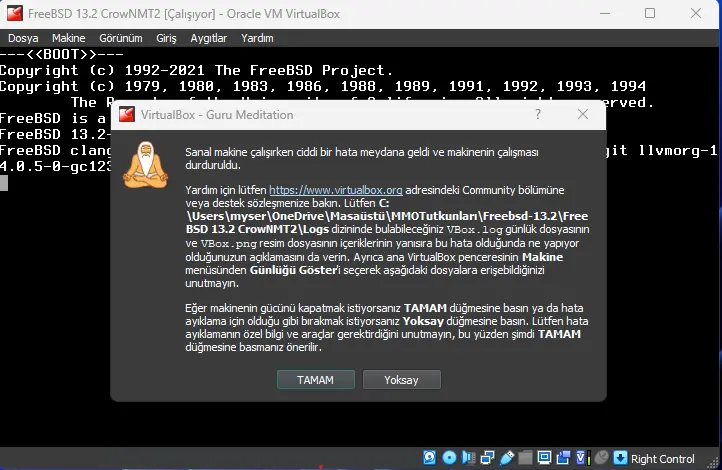Maximize the VirtualBox VM window
This screenshot has width=722, height=470.
650,13
